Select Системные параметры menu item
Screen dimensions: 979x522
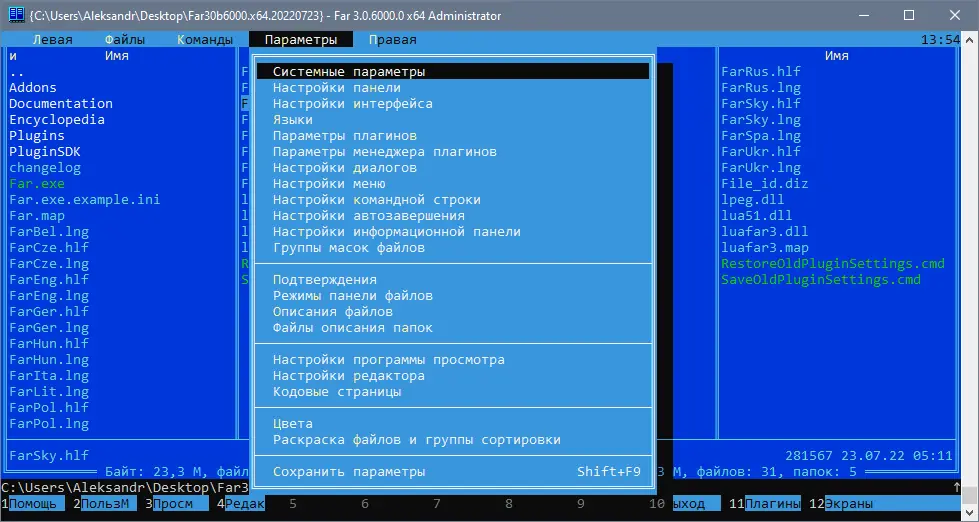pyautogui.click(x=453, y=72)
